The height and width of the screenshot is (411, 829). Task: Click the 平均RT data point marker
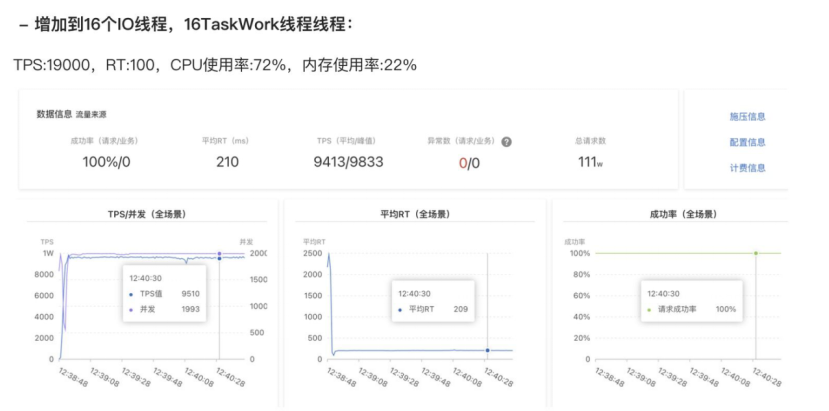487,350
